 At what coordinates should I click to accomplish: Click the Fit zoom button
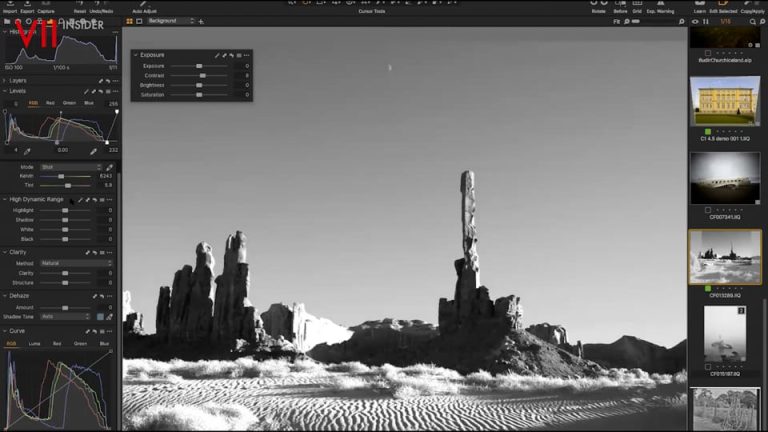pyautogui.click(x=616, y=22)
